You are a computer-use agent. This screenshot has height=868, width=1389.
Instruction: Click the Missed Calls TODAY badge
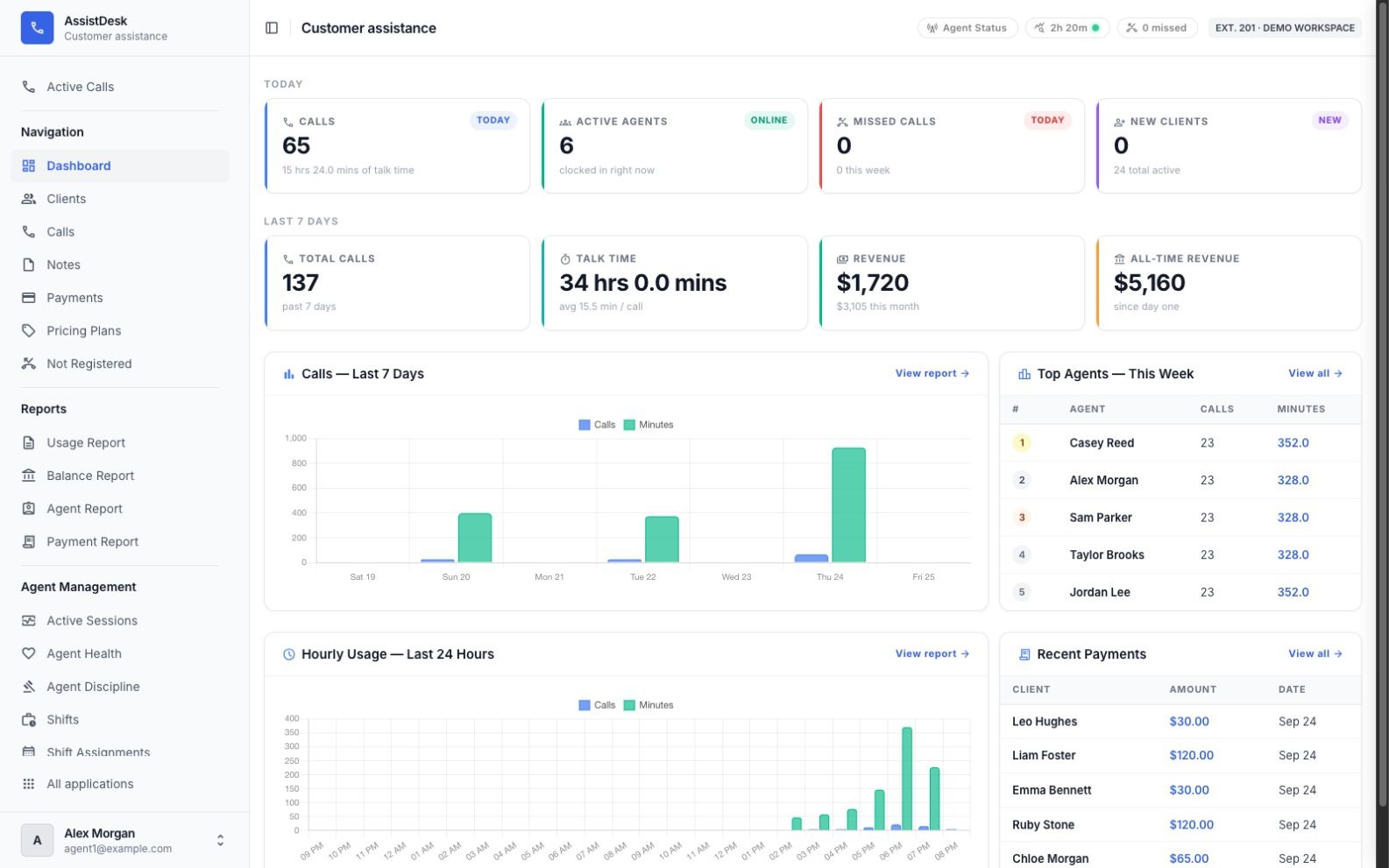pos(1047,121)
